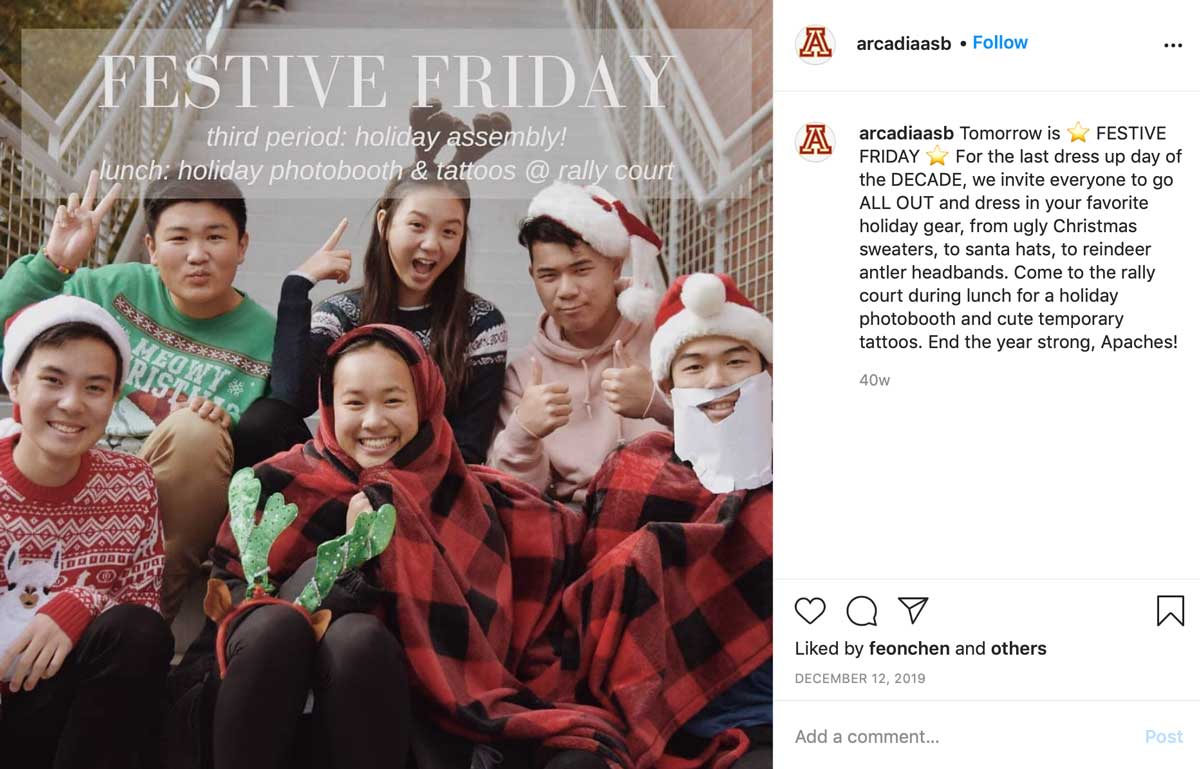This screenshot has height=769, width=1200.
Task: Click the holiday photobooth subtitle on the image
Action: pyautogui.click(x=388, y=171)
